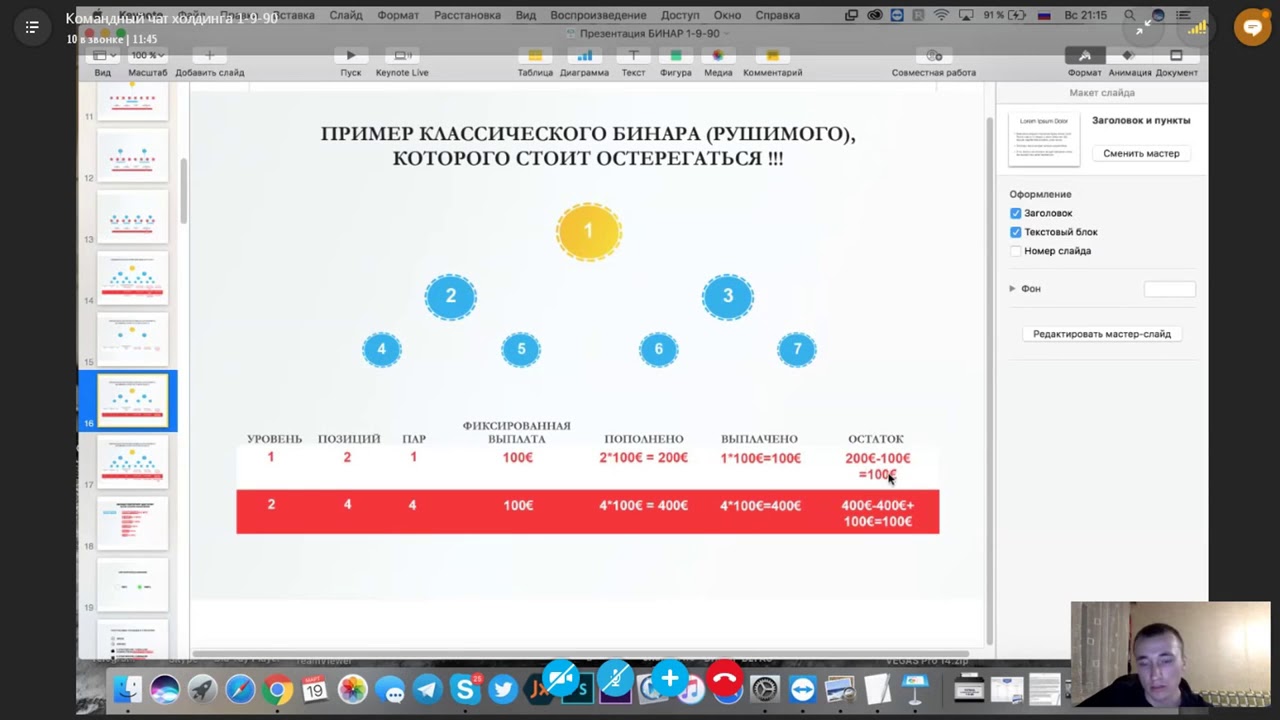This screenshot has width=1280, height=720.
Task: Open Calendar icon in the dock
Action: tap(315, 689)
